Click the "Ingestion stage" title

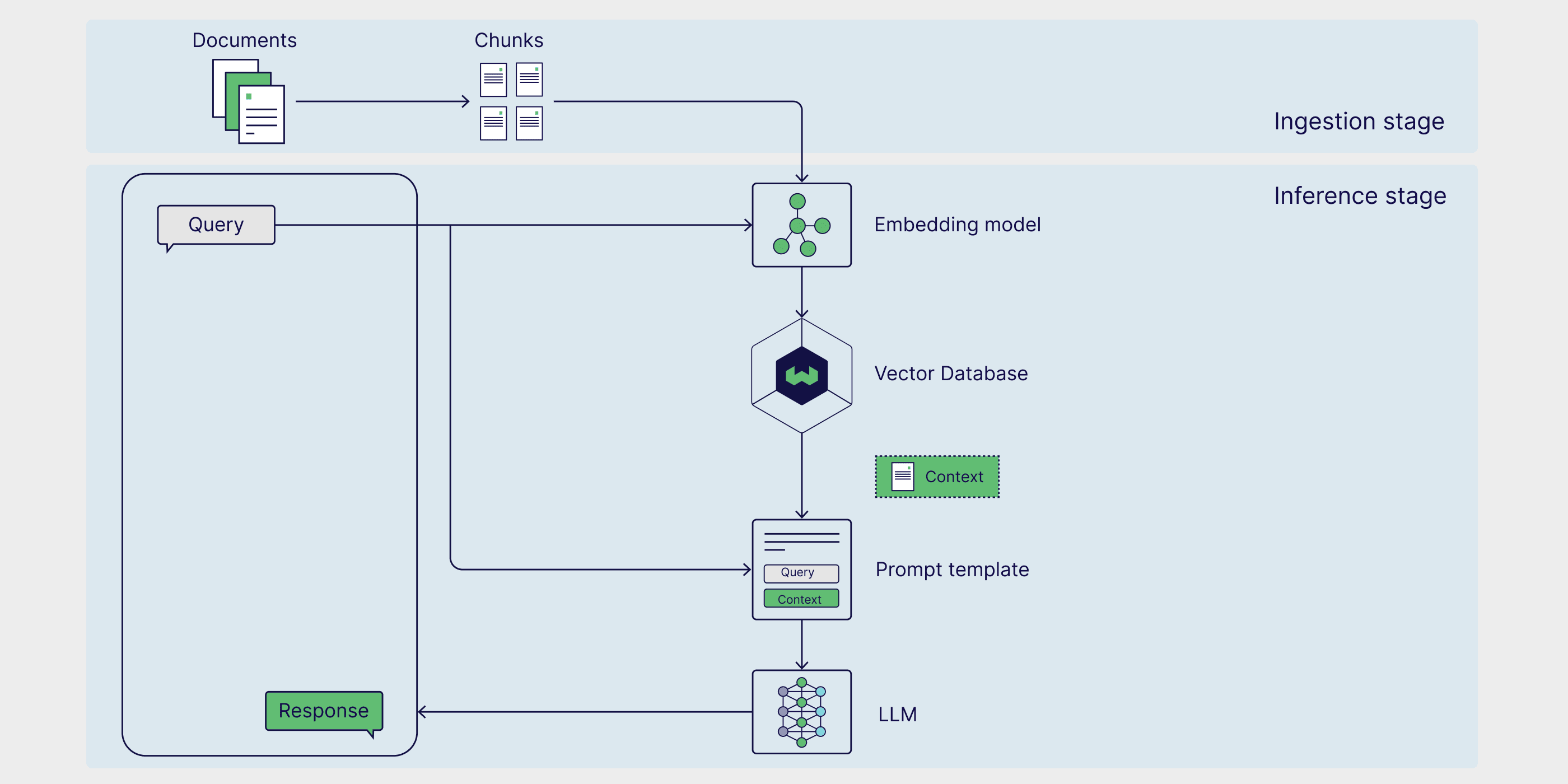[1359, 122]
